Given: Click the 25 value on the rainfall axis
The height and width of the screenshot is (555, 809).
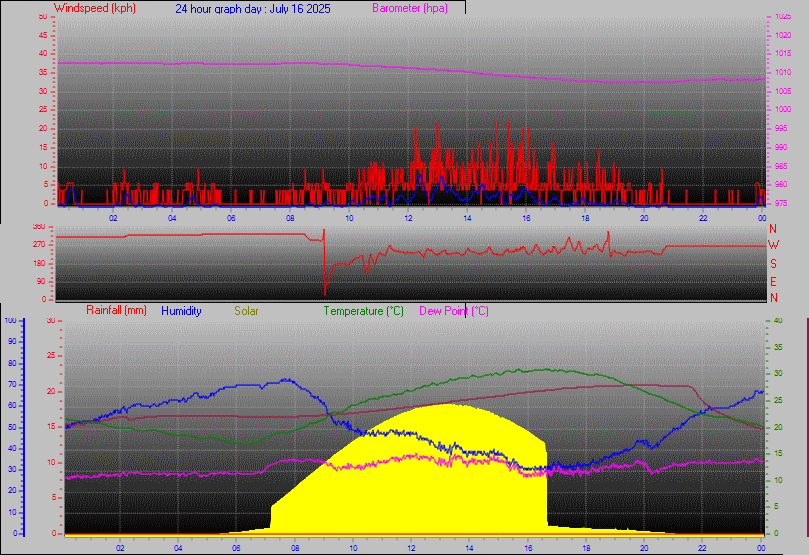Looking at the screenshot, I should tap(51, 355).
